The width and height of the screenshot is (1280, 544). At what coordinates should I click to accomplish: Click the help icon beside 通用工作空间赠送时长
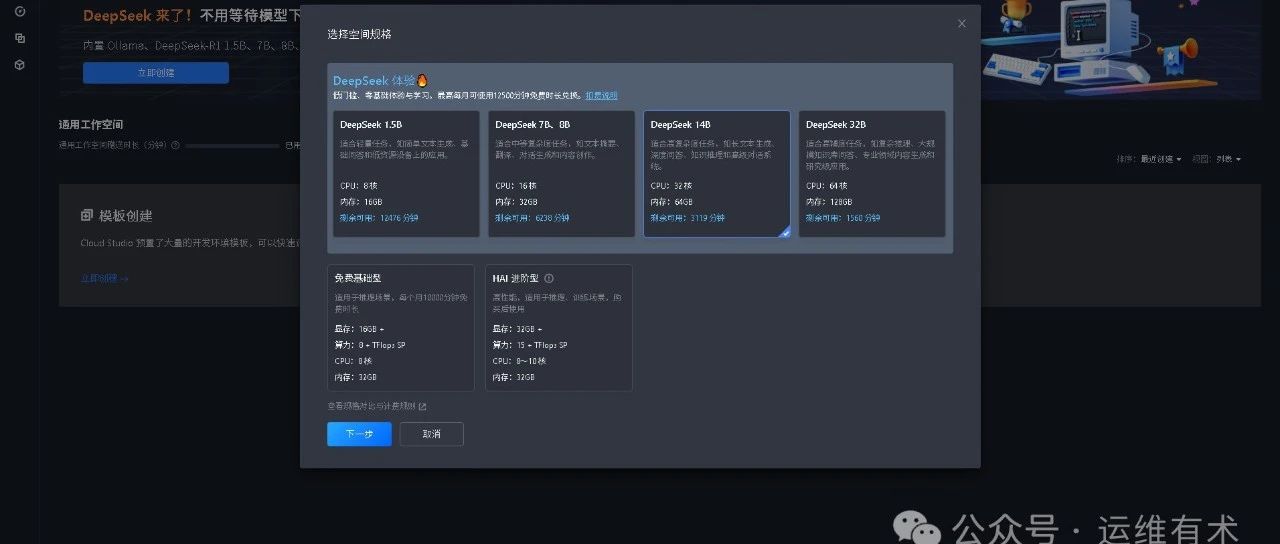tap(175, 145)
